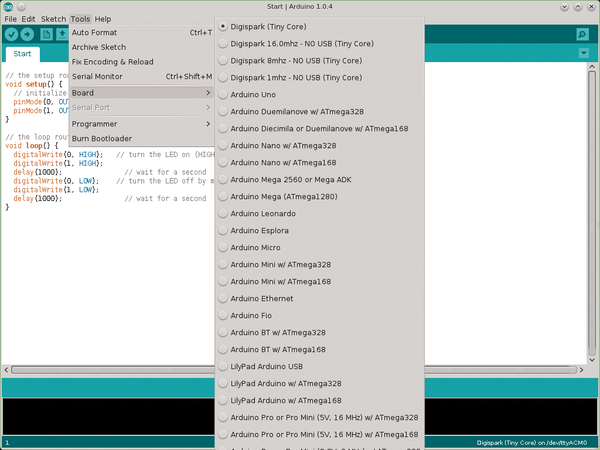The height and width of the screenshot is (450, 600).
Task: Close the open Tools menu
Action: coord(80,19)
